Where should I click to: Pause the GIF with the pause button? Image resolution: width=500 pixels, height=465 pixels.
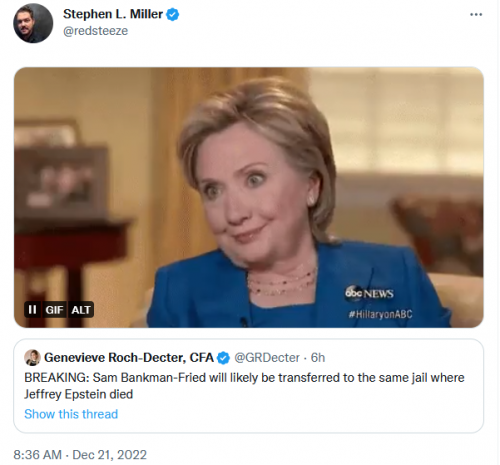click(32, 310)
